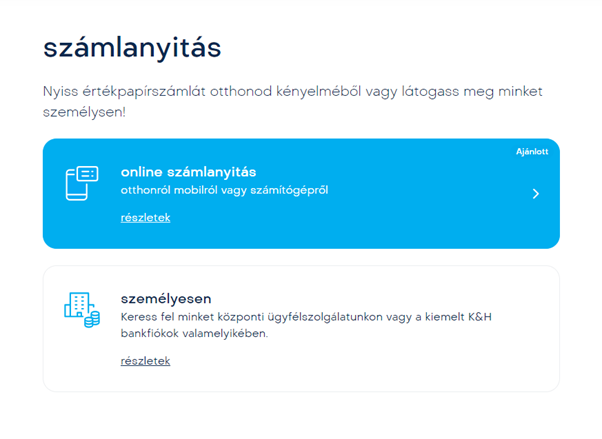The image size is (602, 439).
Task: Select the személyesen option title
Action: pos(165,298)
